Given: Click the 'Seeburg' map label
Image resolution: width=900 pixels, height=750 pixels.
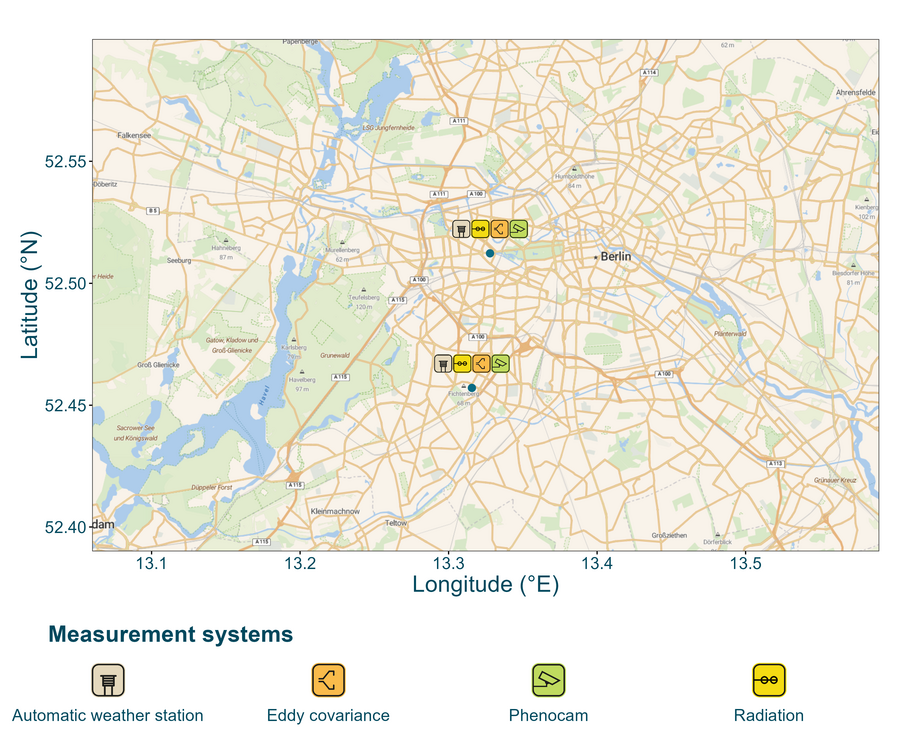Looking at the screenshot, I should tap(179, 261).
